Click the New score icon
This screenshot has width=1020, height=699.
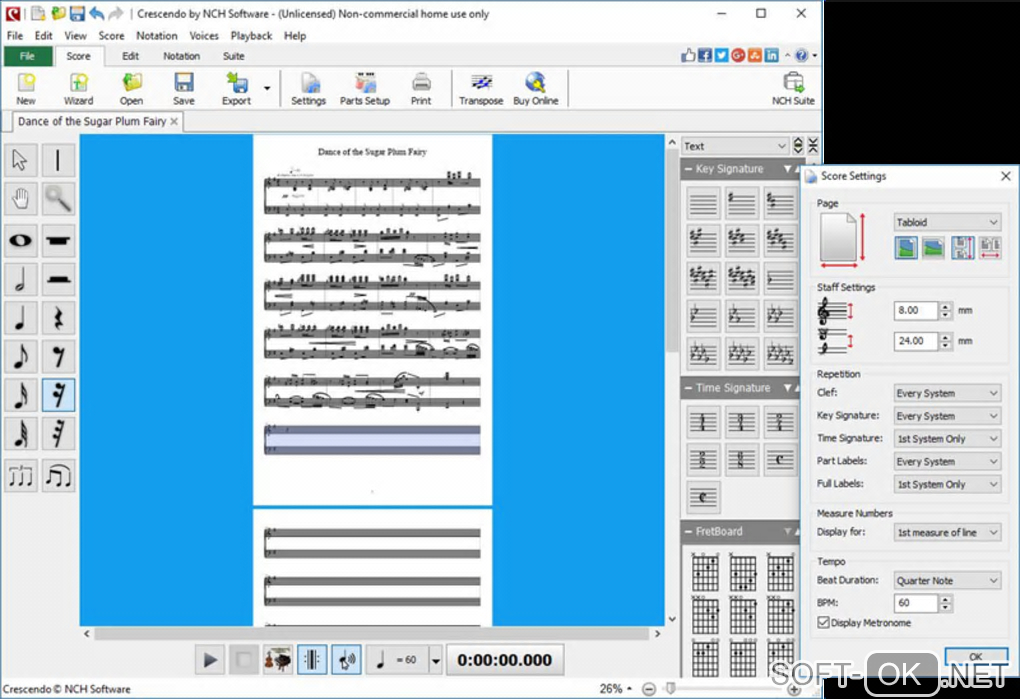coord(26,89)
